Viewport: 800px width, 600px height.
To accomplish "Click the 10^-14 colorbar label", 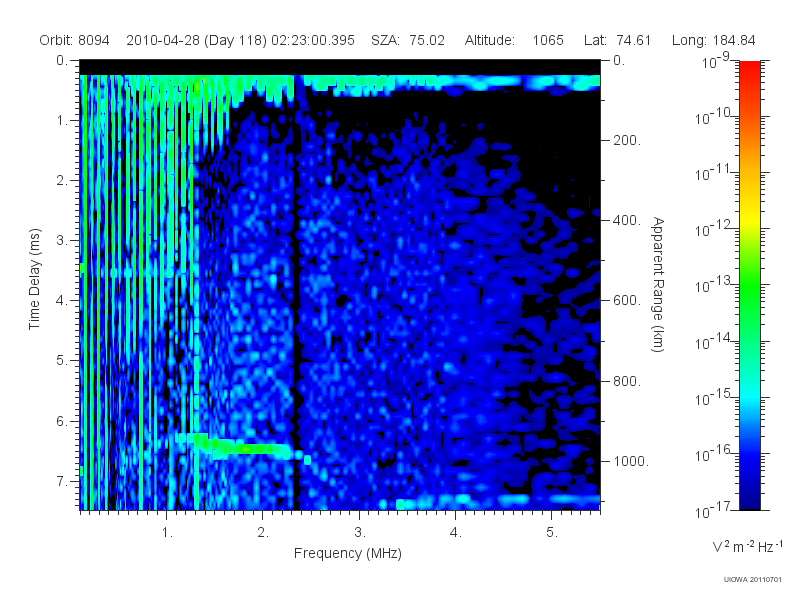I will (x=715, y=342).
